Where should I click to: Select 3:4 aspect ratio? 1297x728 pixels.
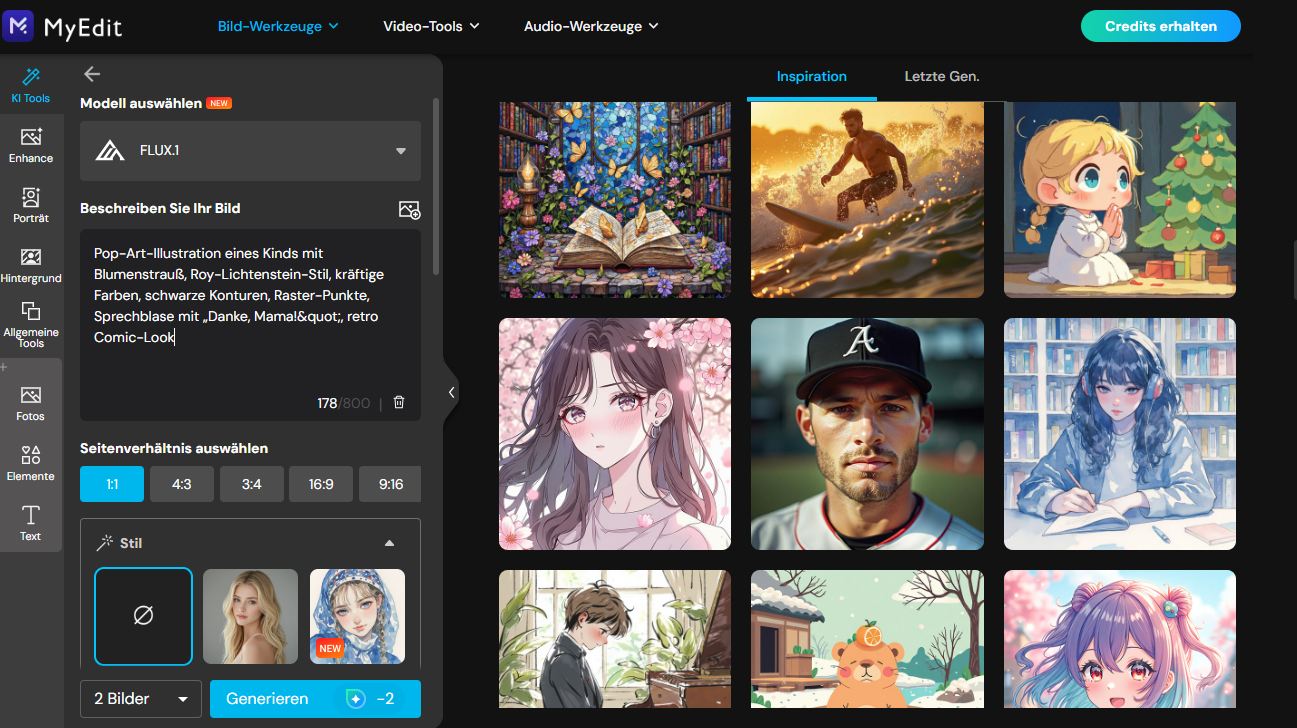(x=252, y=484)
